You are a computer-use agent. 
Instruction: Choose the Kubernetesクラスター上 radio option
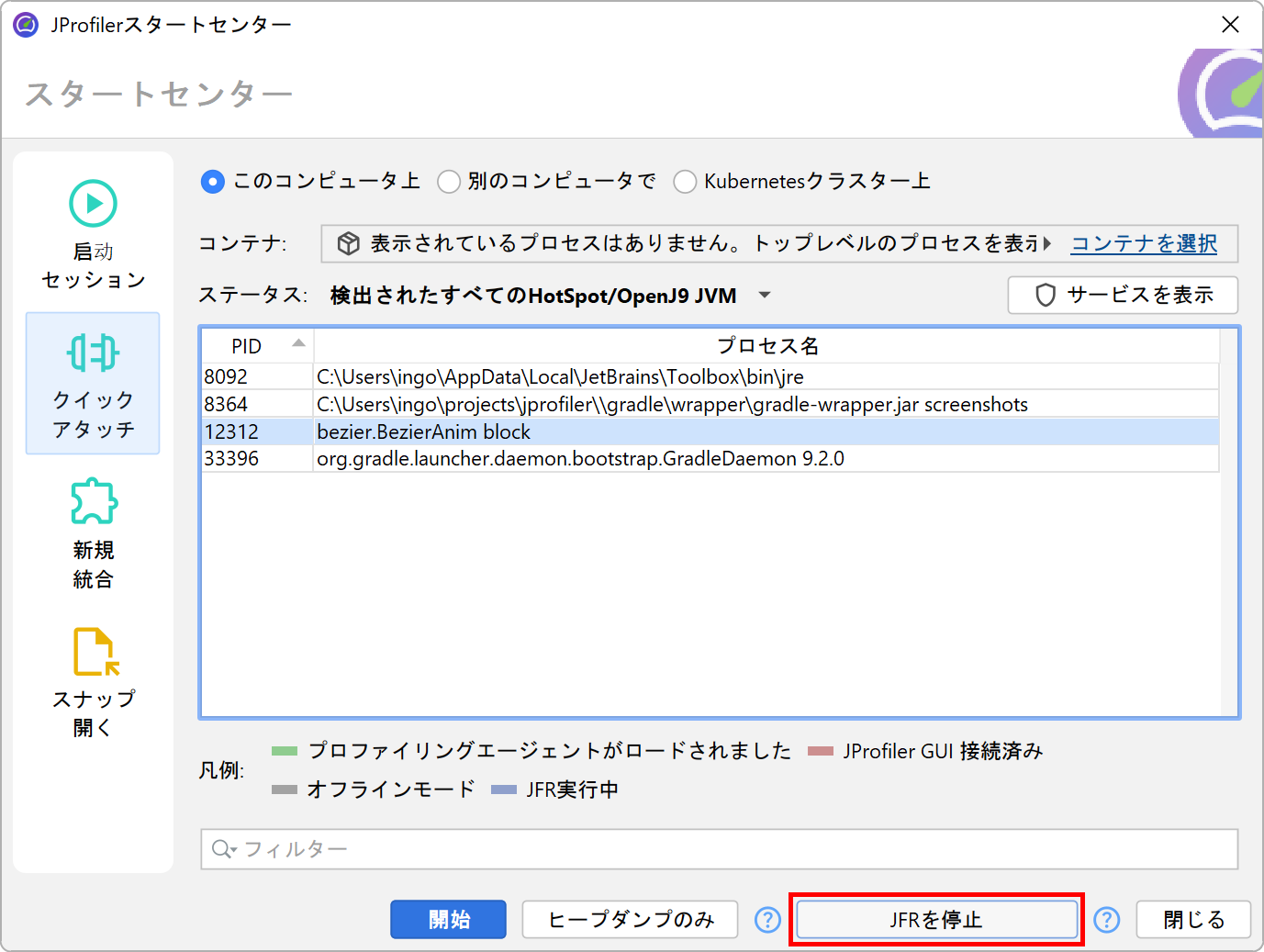[x=685, y=182]
